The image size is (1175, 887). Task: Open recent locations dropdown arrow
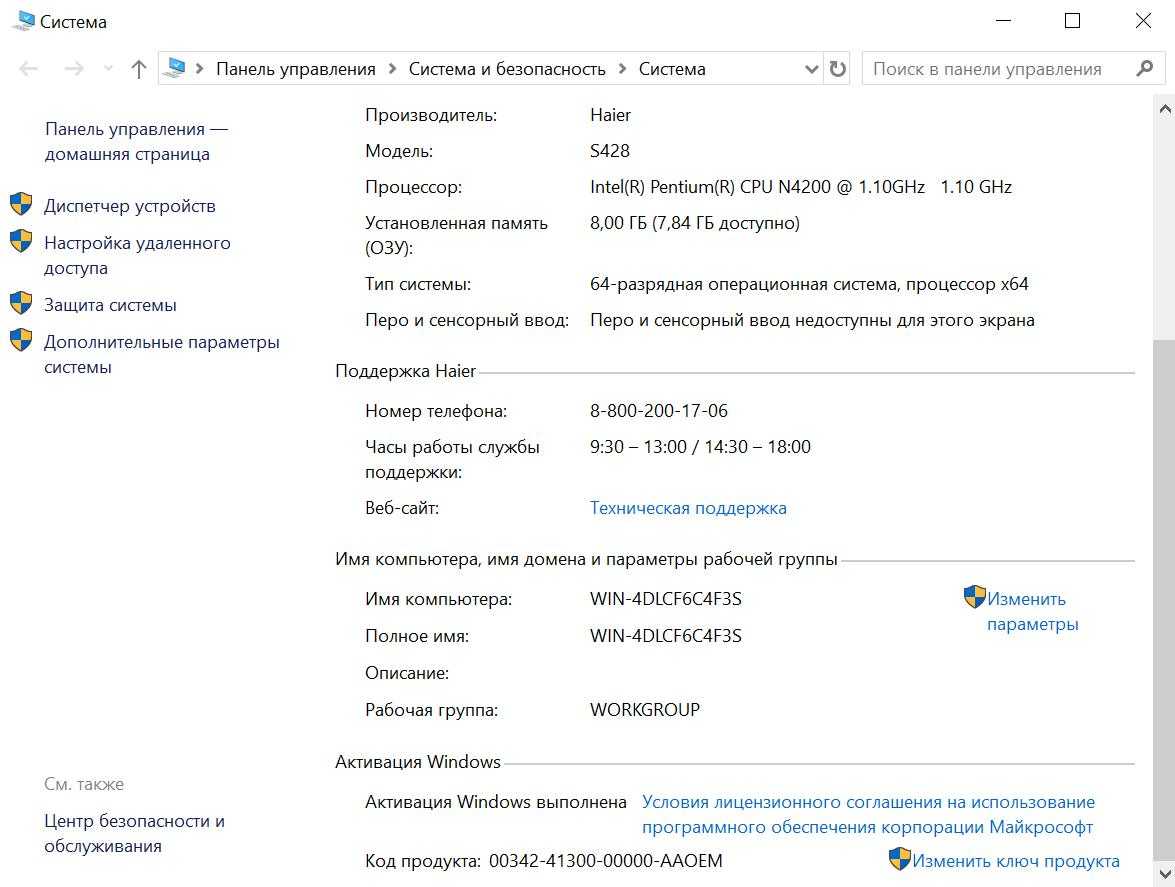[108, 69]
